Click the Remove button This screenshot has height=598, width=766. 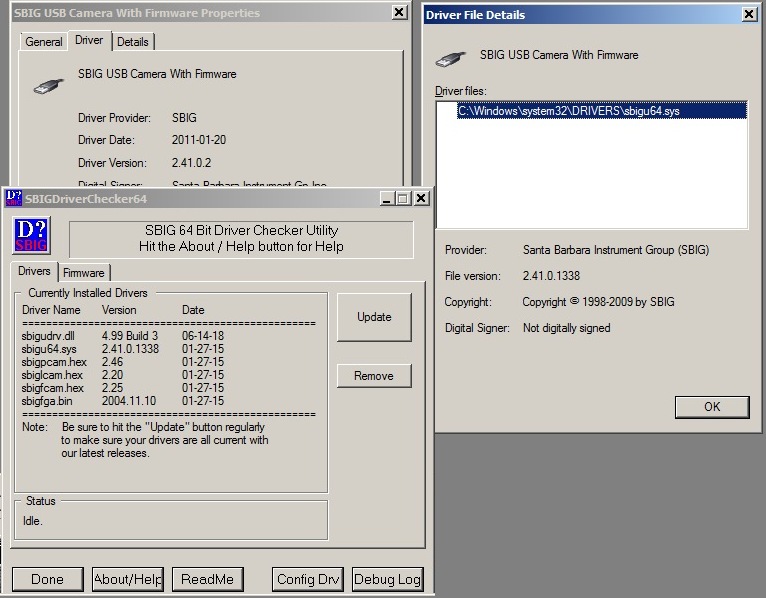374,376
